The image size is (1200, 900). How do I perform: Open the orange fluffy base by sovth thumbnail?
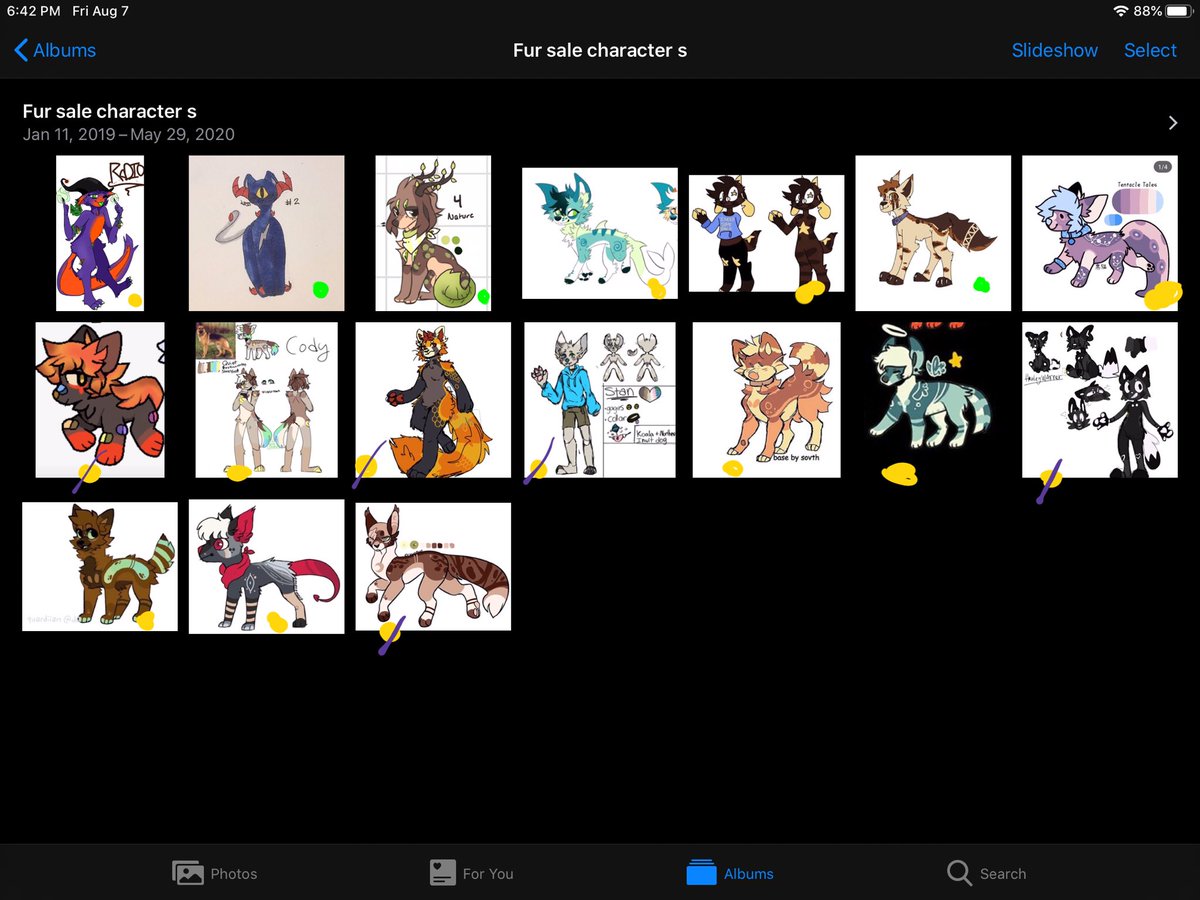point(766,400)
